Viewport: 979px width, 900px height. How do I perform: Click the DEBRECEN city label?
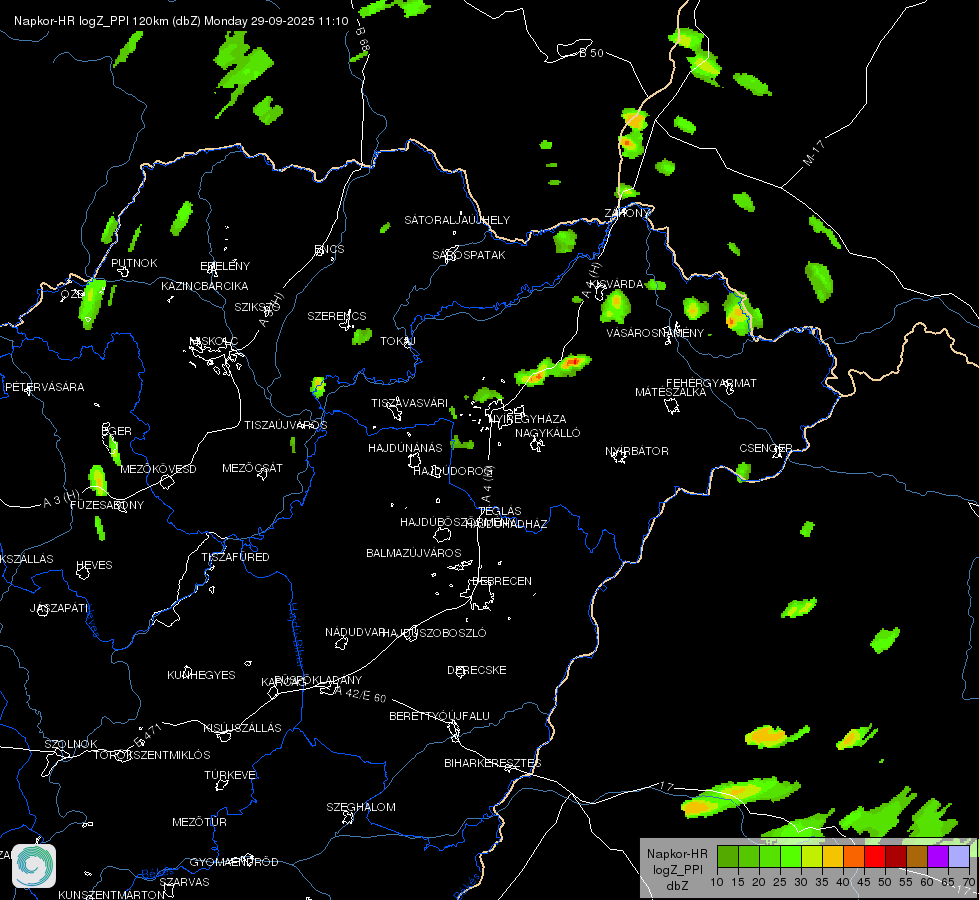coord(502,581)
